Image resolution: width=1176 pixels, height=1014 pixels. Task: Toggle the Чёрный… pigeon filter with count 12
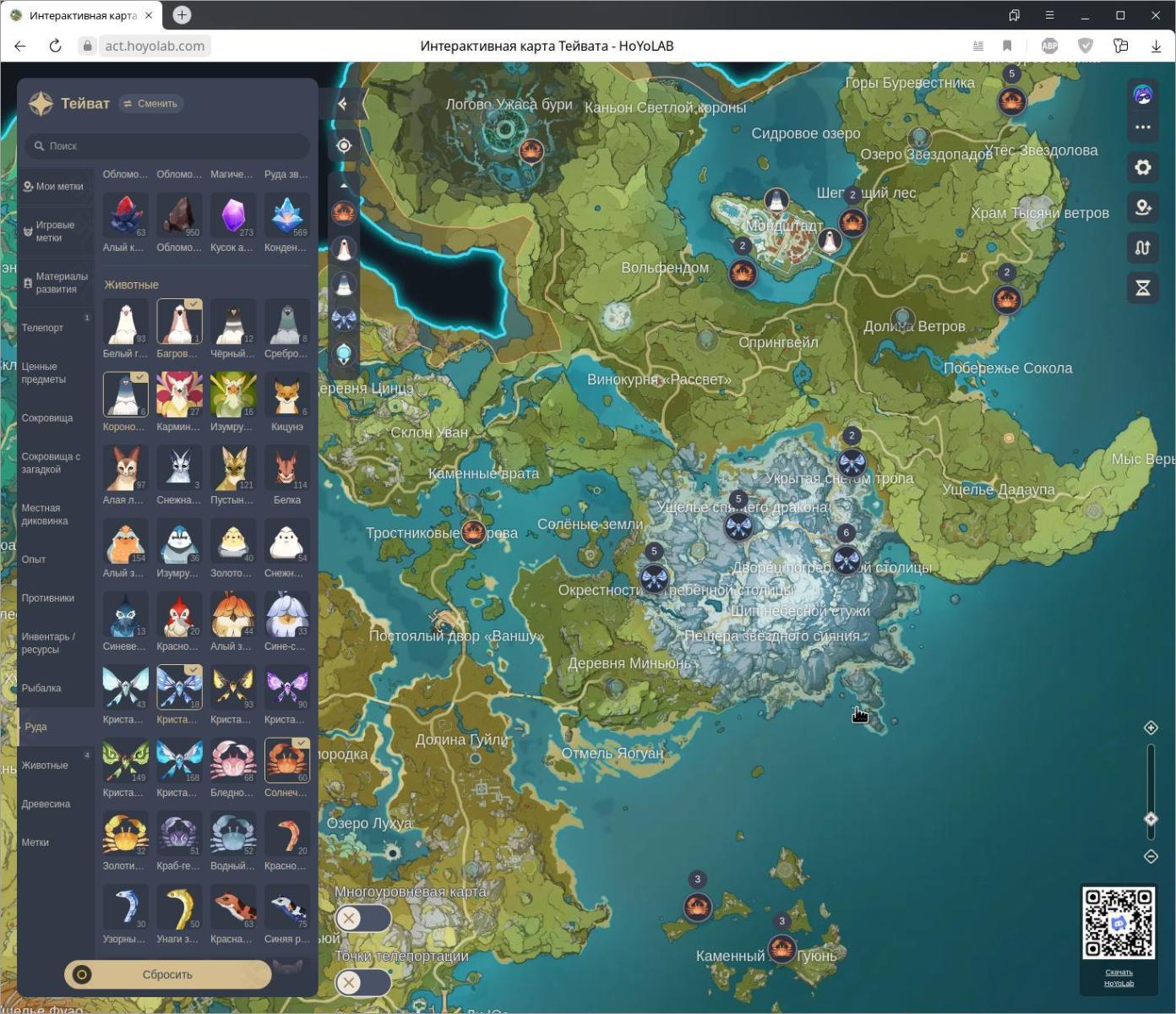233,321
